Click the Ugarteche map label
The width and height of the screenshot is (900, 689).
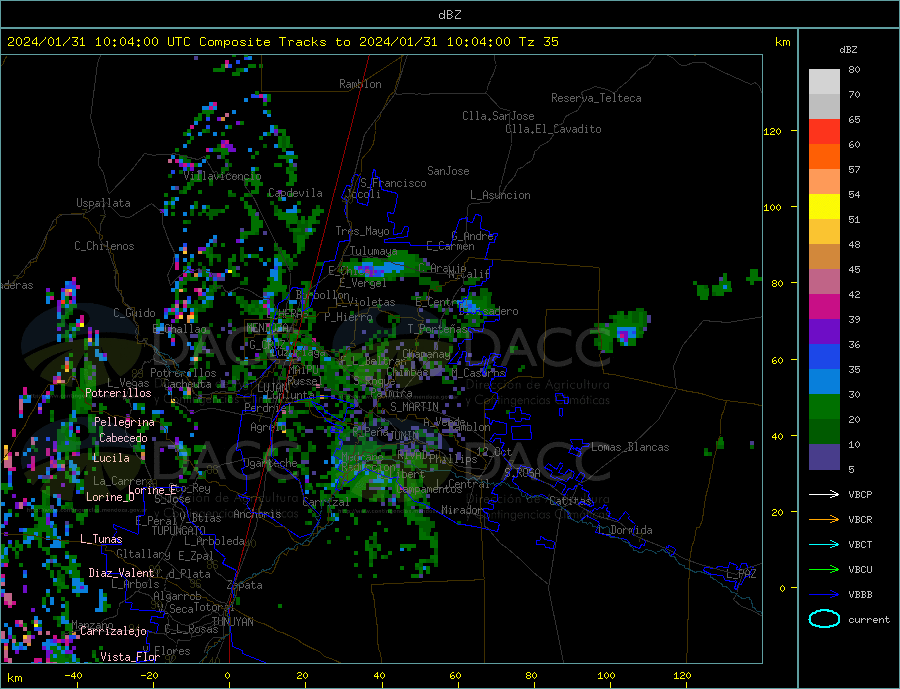point(270,463)
